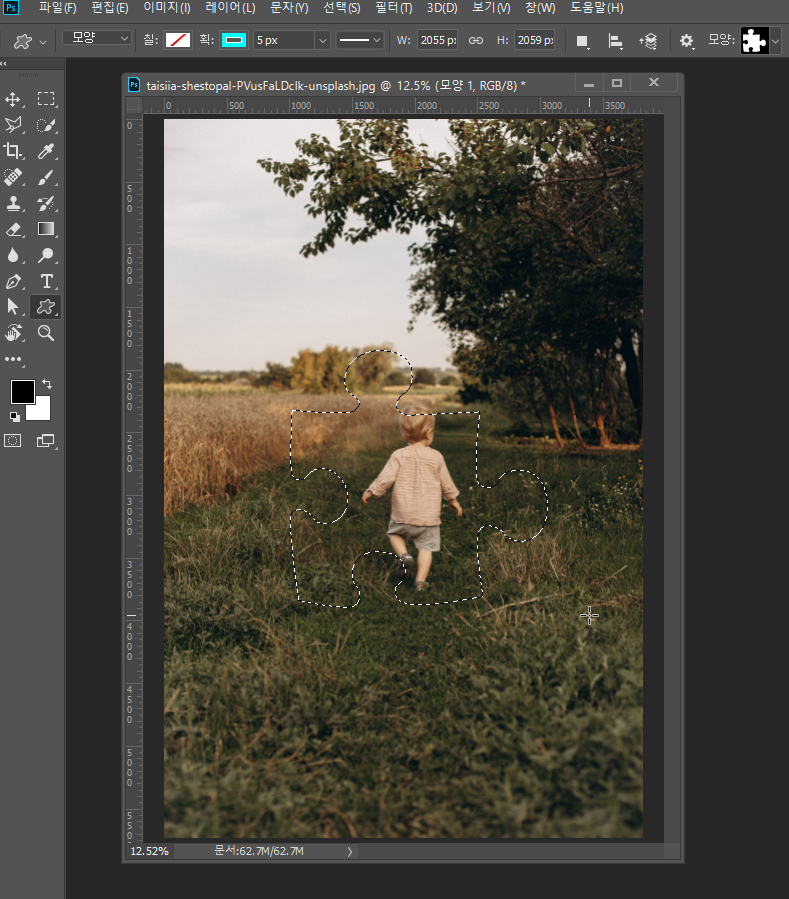Viewport: 789px width, 899px height.
Task: Click the 문서:62.7M/62.7M status text
Action: coord(259,851)
